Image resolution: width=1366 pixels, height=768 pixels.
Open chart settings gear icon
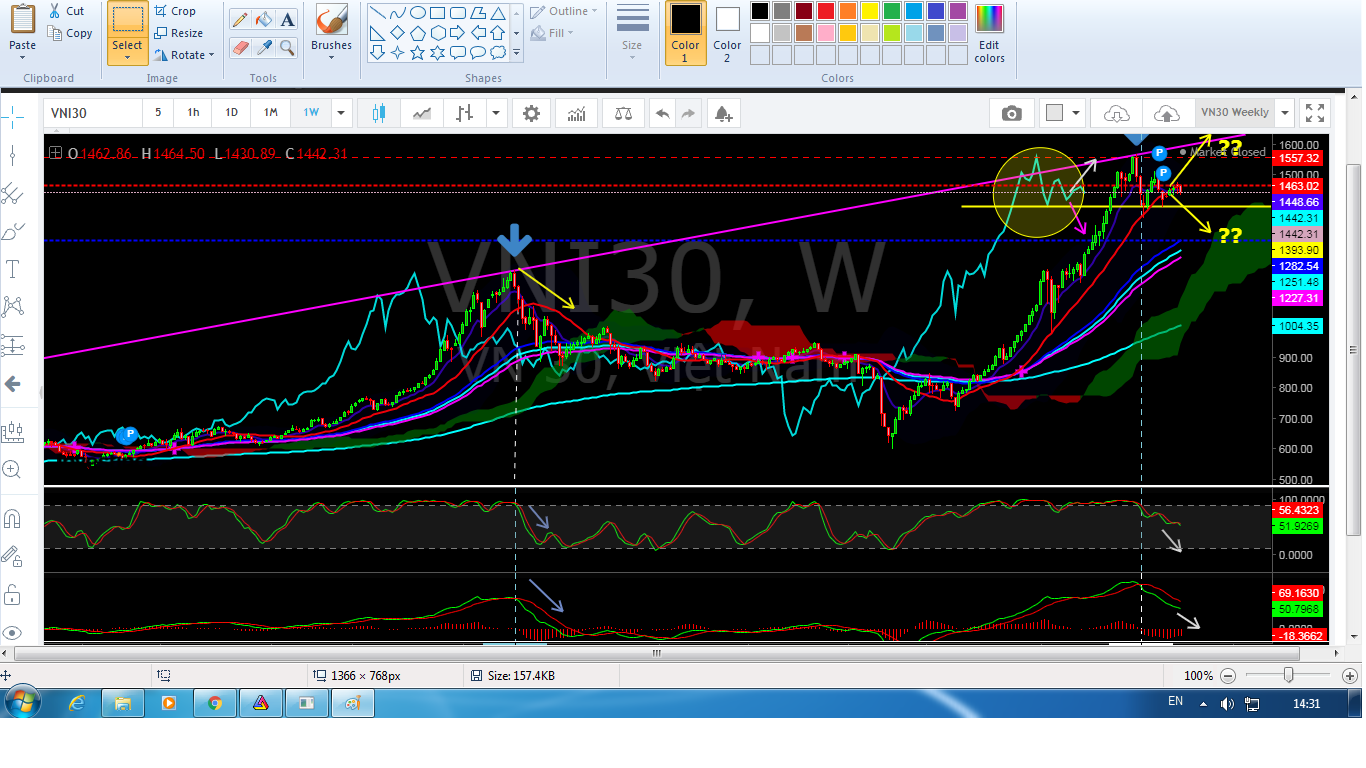click(532, 113)
